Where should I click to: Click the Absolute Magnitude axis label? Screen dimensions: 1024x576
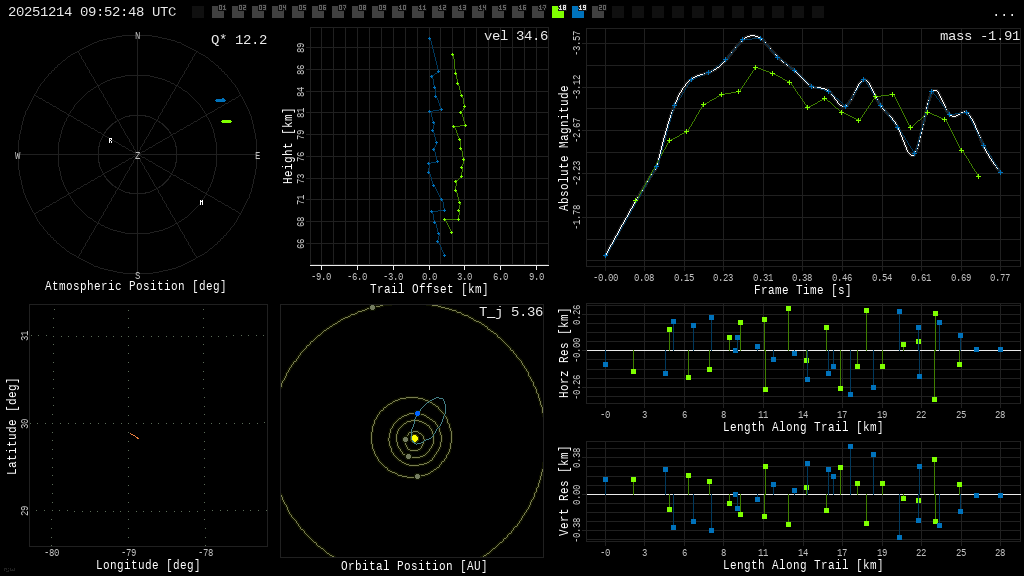coord(564,148)
